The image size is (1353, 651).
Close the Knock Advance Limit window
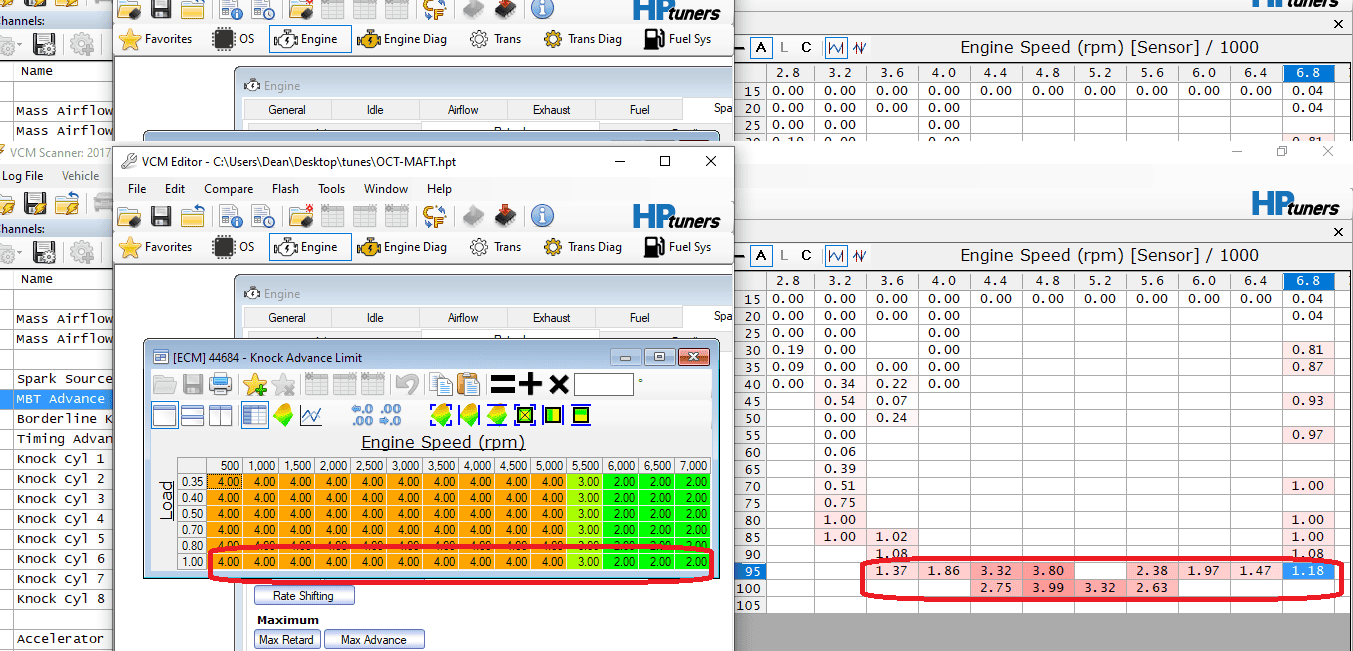point(692,357)
